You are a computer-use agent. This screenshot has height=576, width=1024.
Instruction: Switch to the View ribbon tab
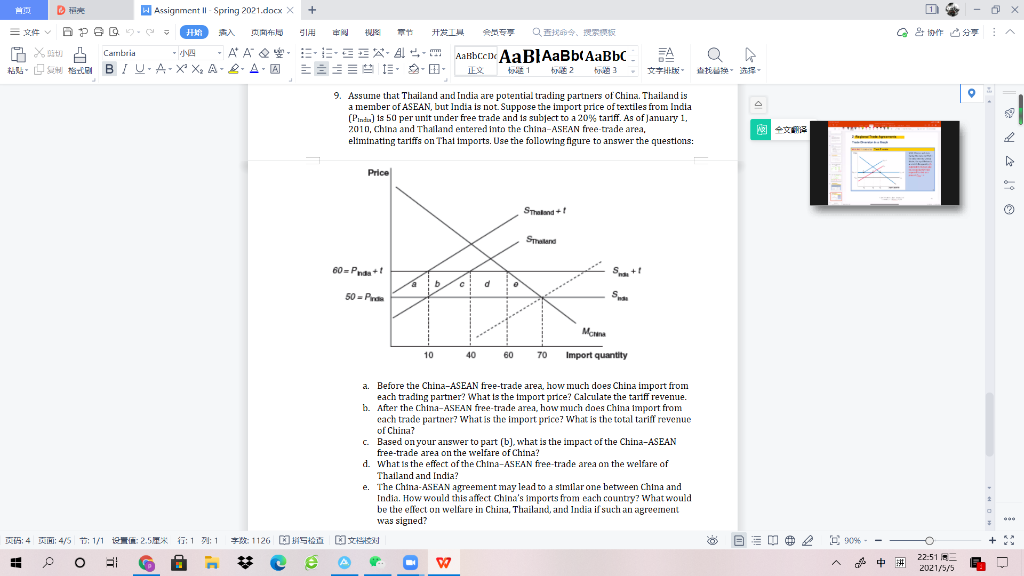(x=373, y=32)
